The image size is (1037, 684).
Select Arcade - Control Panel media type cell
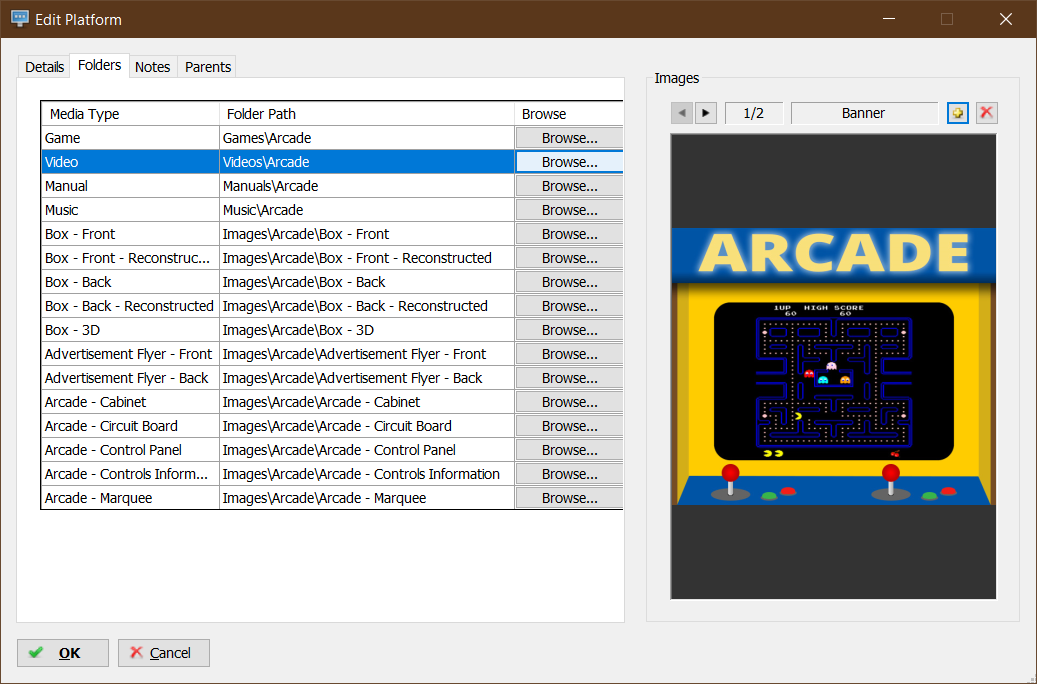130,450
